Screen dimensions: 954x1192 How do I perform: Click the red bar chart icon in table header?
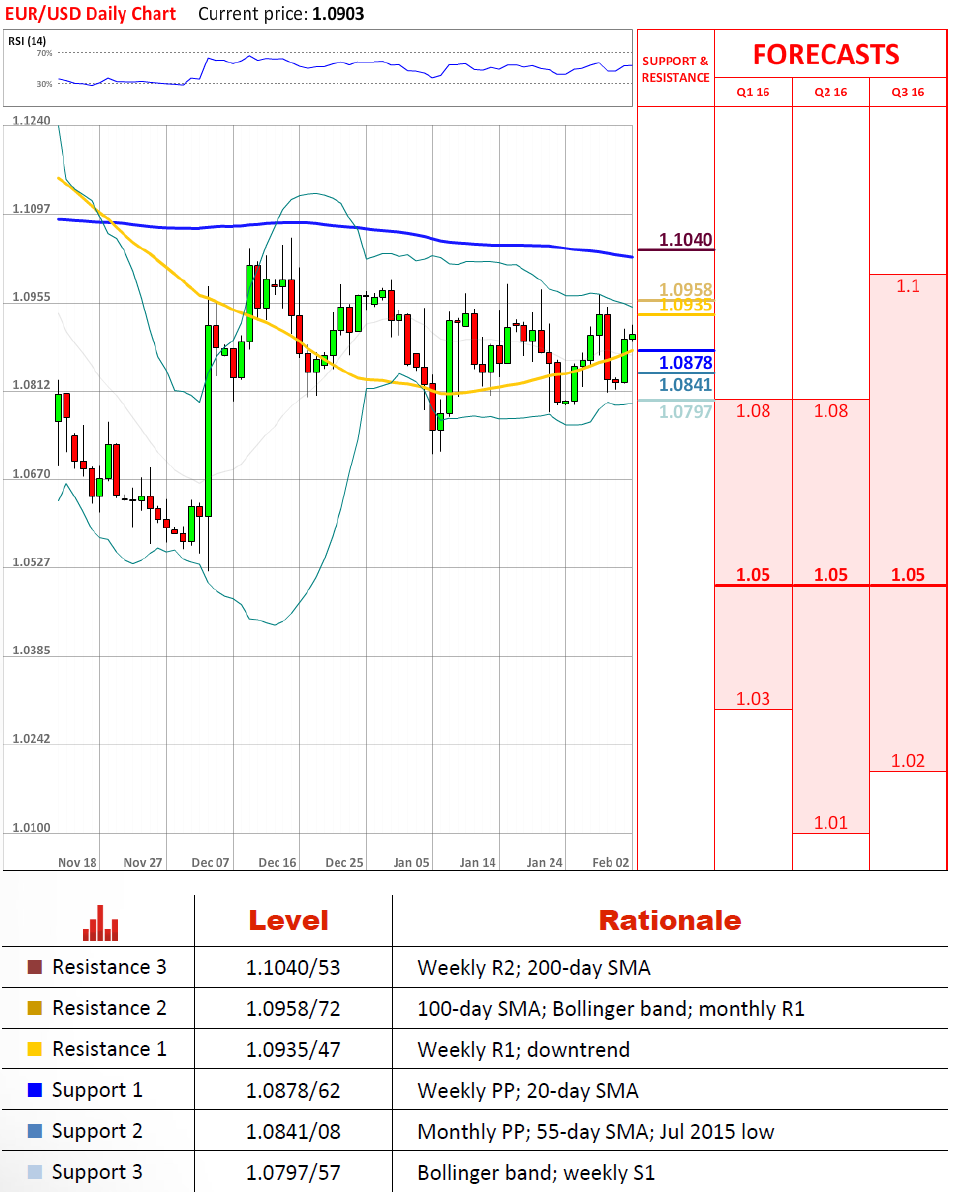[100, 922]
